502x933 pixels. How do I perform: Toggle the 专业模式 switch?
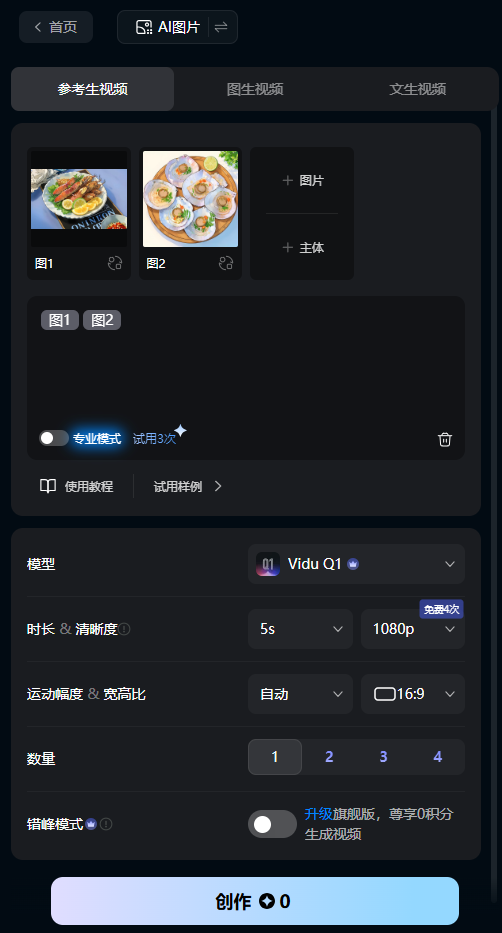[54, 439]
